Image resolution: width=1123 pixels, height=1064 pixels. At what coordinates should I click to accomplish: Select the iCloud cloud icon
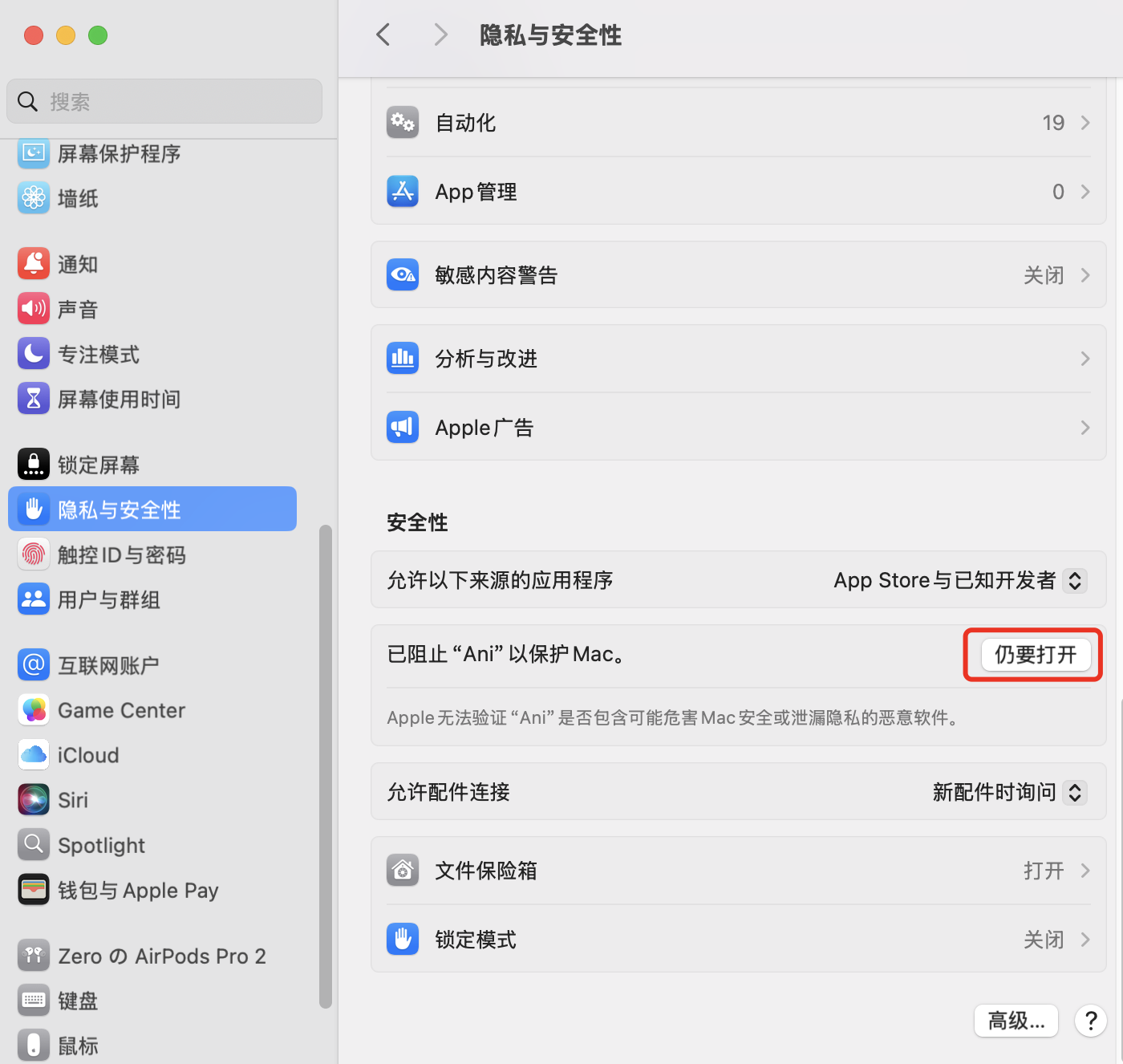click(34, 755)
